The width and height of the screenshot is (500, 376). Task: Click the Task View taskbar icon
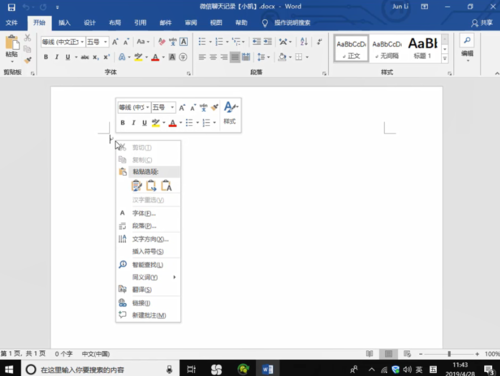click(191, 369)
